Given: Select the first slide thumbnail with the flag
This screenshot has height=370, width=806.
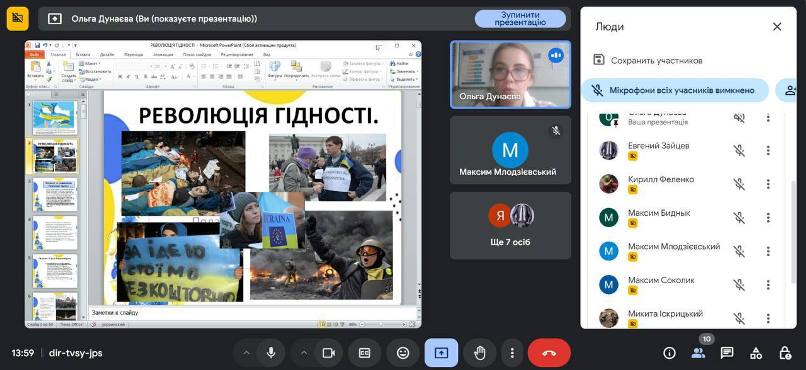Looking at the screenshot, I should pos(54,117).
